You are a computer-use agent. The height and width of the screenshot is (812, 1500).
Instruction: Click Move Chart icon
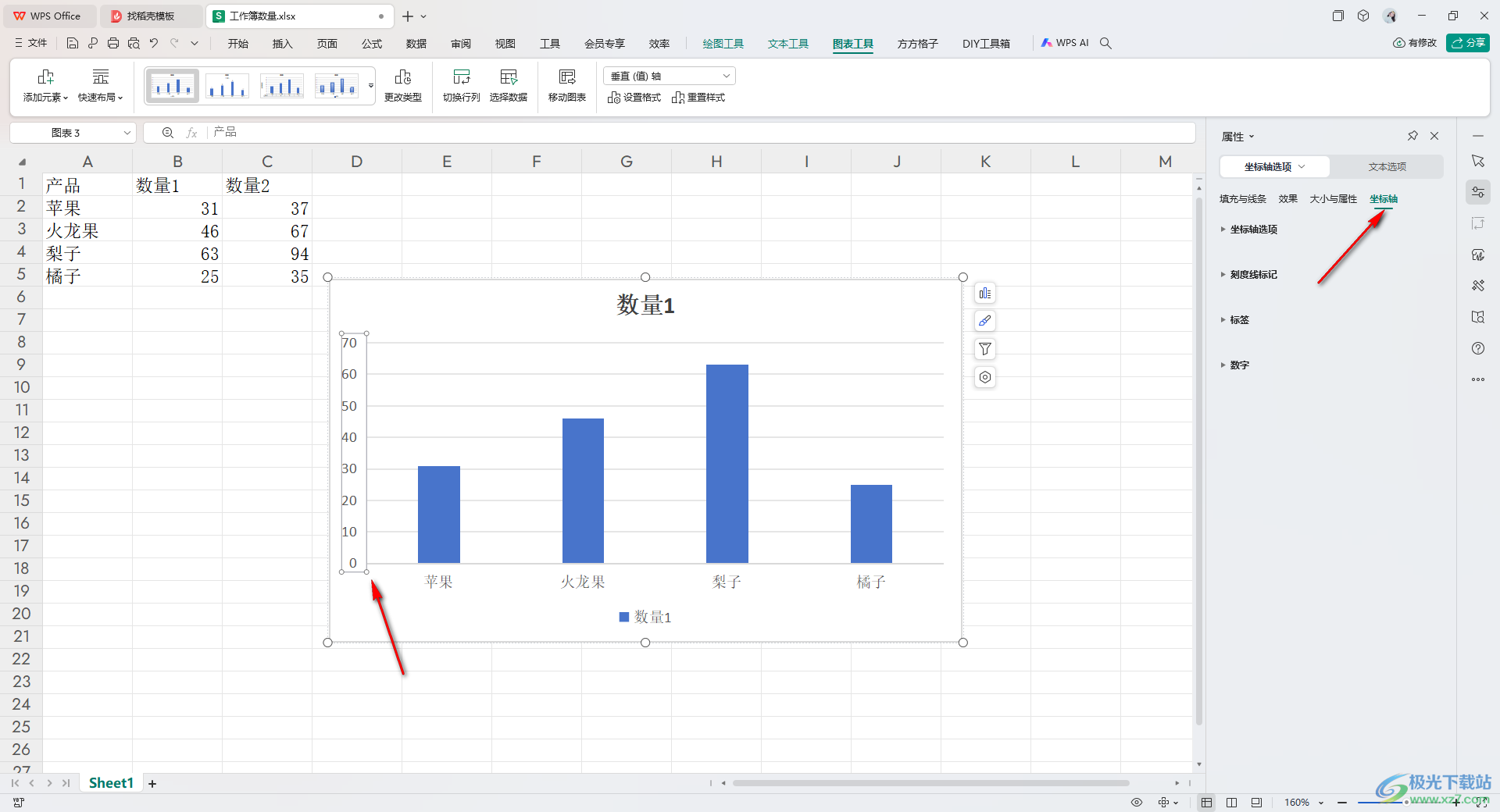[x=567, y=86]
